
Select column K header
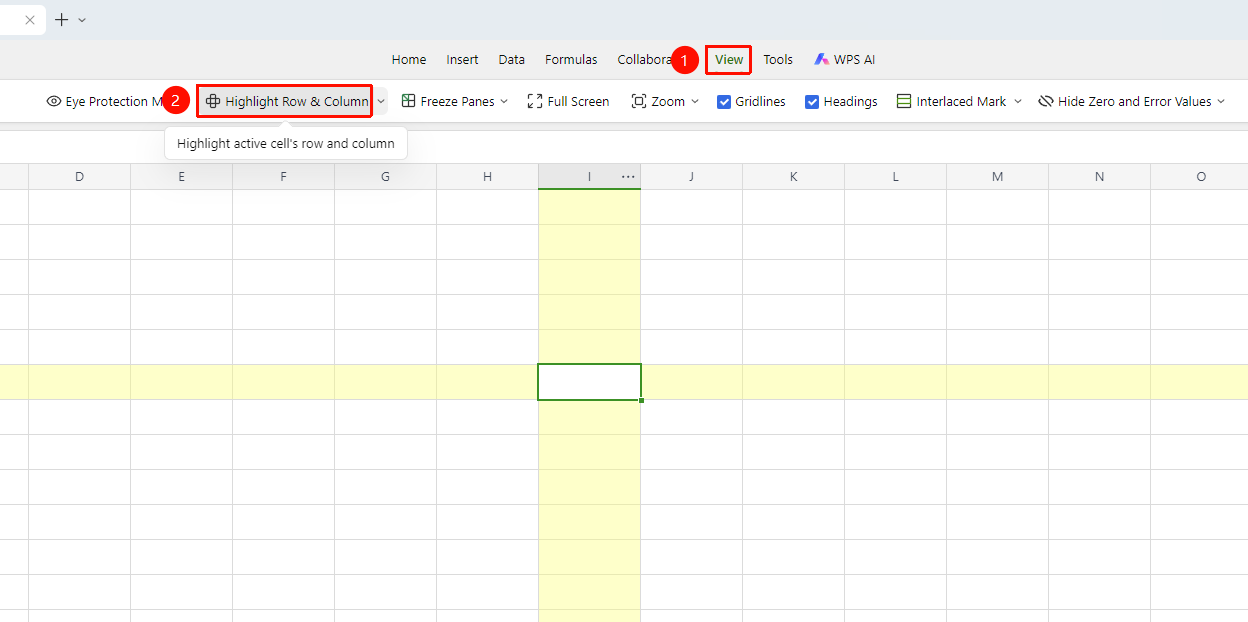[794, 177]
